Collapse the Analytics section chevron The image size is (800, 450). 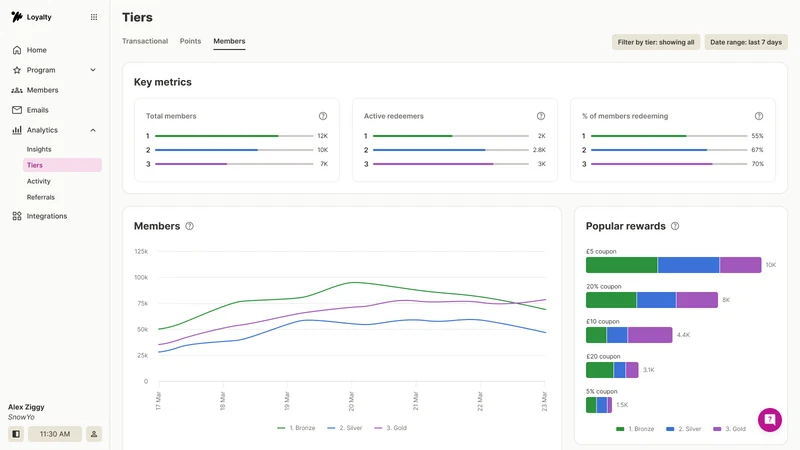(x=93, y=130)
